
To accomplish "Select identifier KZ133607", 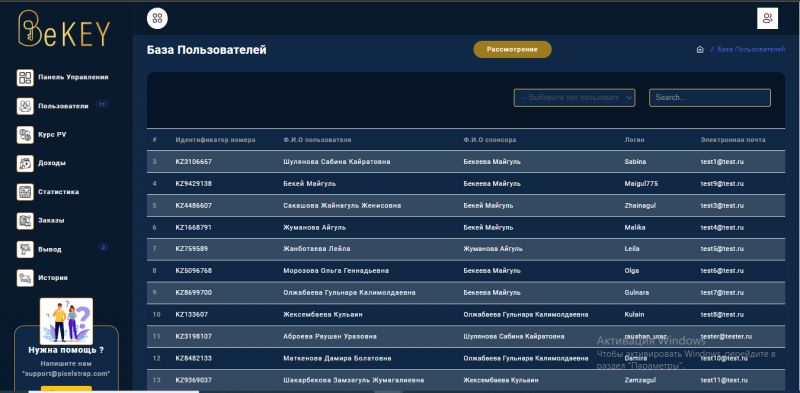I will pyautogui.click(x=191, y=315).
